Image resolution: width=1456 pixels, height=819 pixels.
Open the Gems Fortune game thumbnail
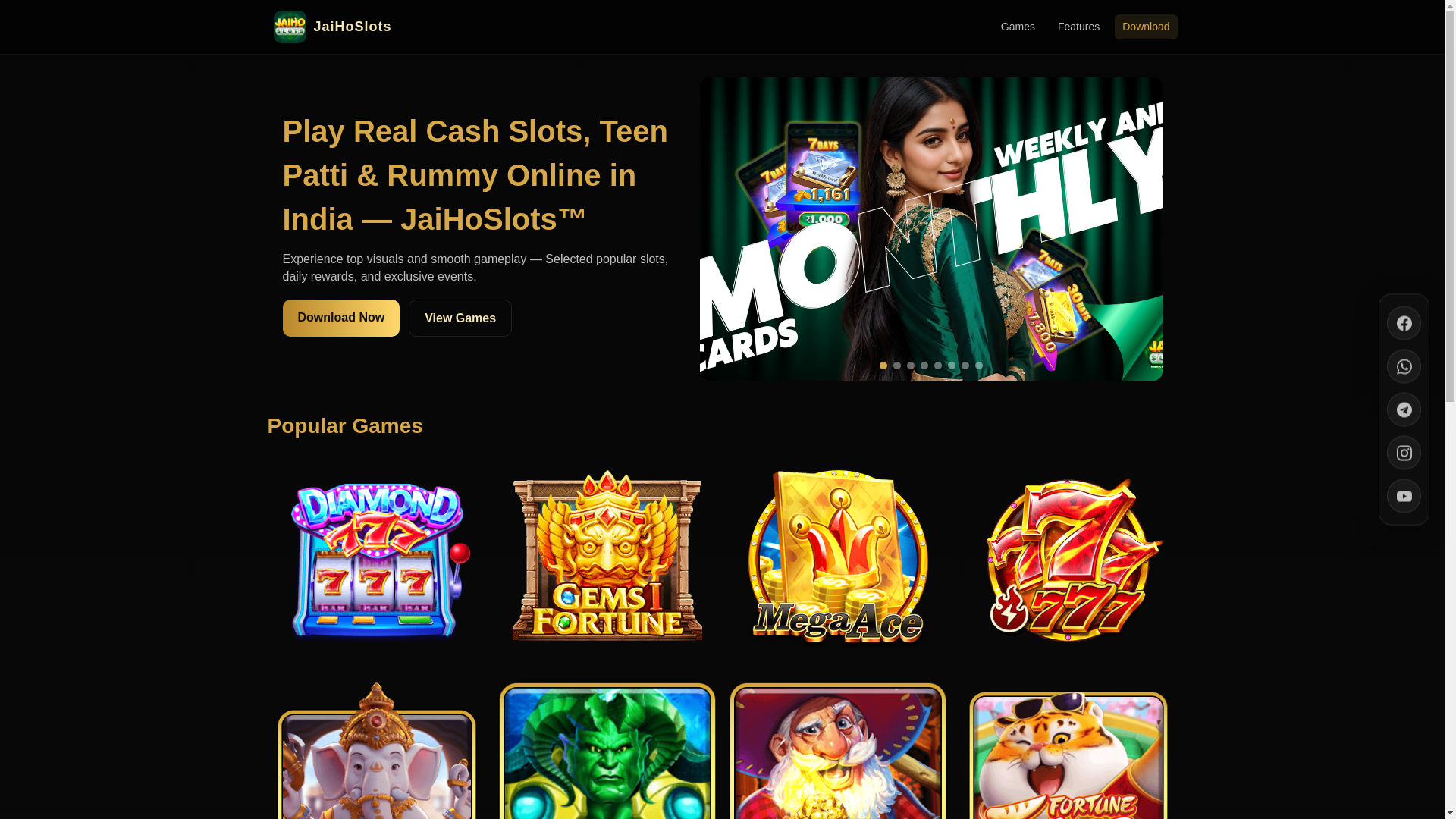607,556
